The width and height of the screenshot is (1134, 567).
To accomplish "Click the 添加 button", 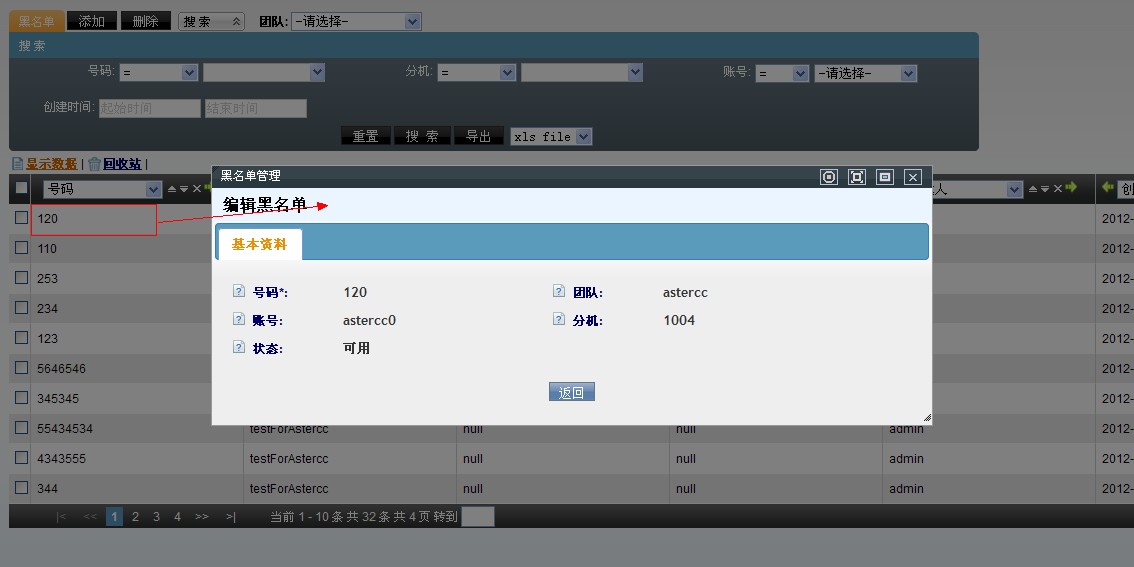I will point(91,21).
